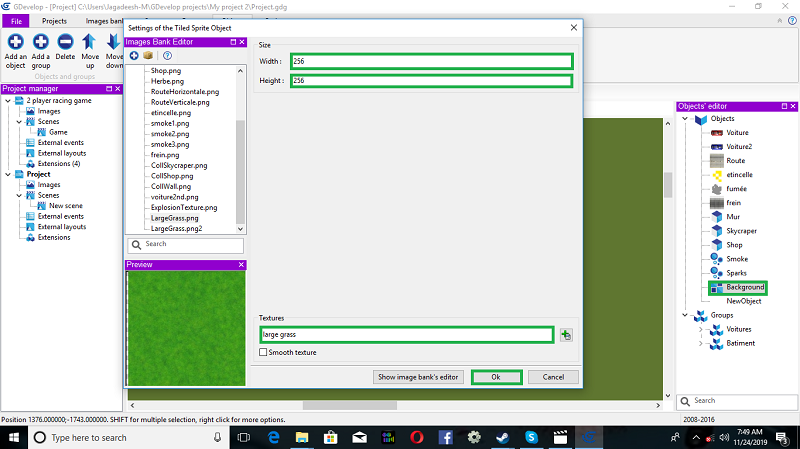Select CollSkycraper.png in the image list
Image resolution: width=800 pixels, height=449 pixels.
pyautogui.click(x=179, y=166)
